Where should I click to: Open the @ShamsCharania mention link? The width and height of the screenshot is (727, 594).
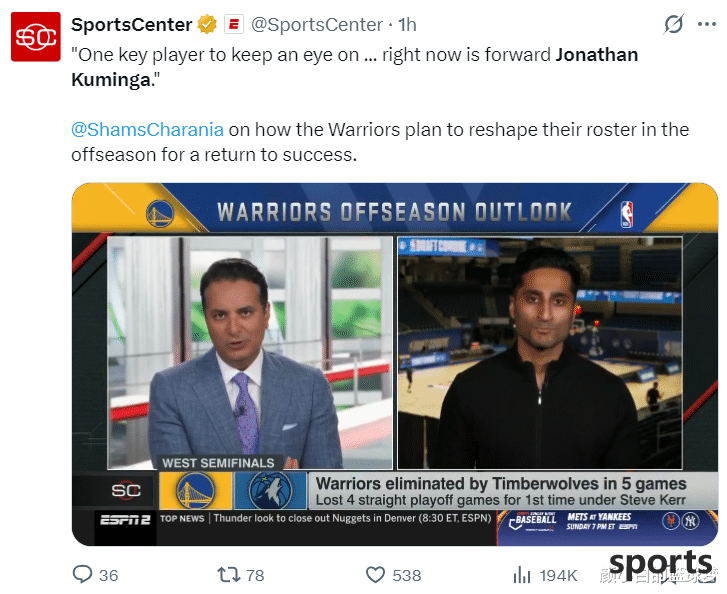[147, 129]
